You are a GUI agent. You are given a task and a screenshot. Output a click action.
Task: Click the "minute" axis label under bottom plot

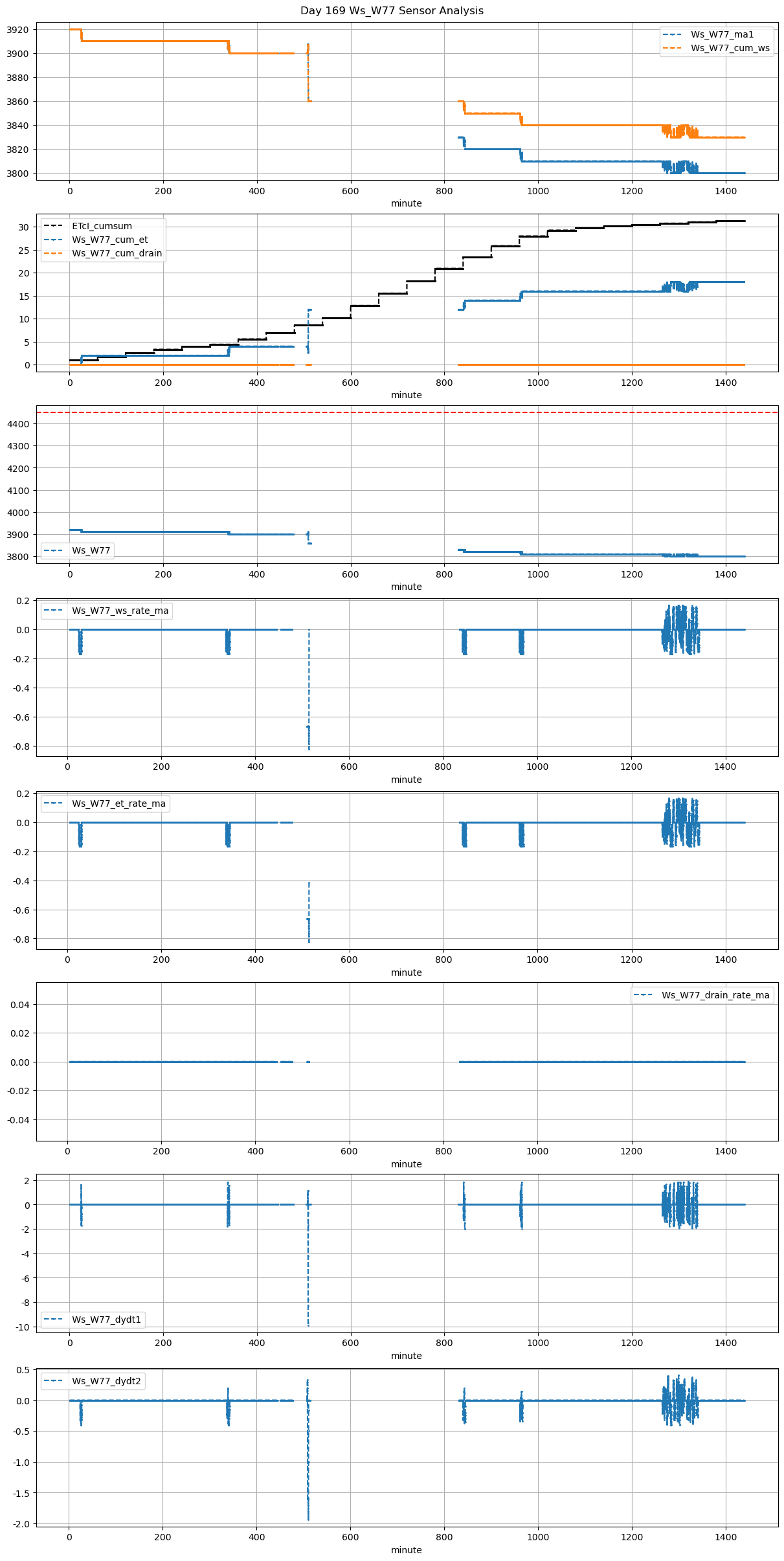(x=406, y=1550)
